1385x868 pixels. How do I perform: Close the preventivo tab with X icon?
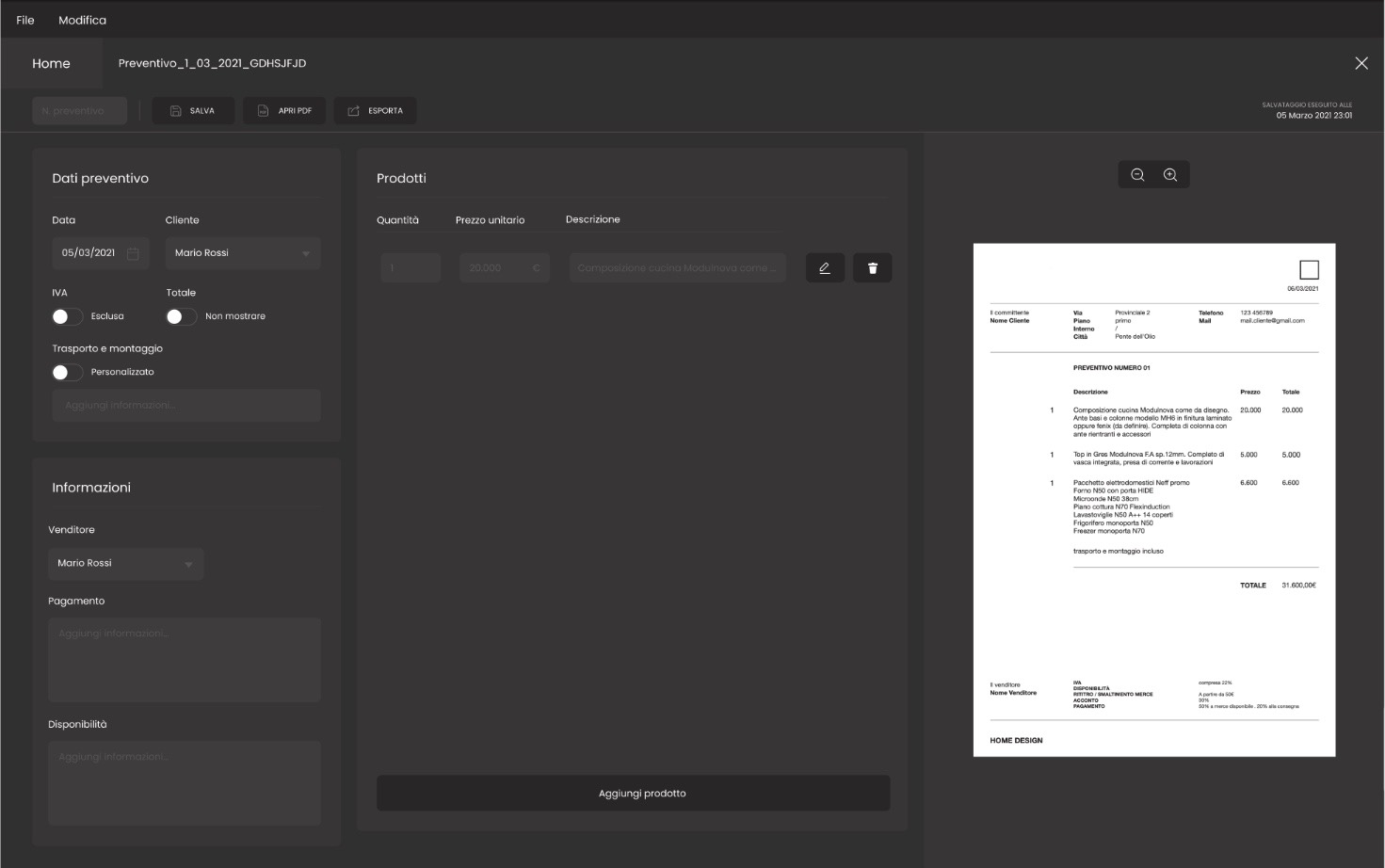pyautogui.click(x=1361, y=63)
